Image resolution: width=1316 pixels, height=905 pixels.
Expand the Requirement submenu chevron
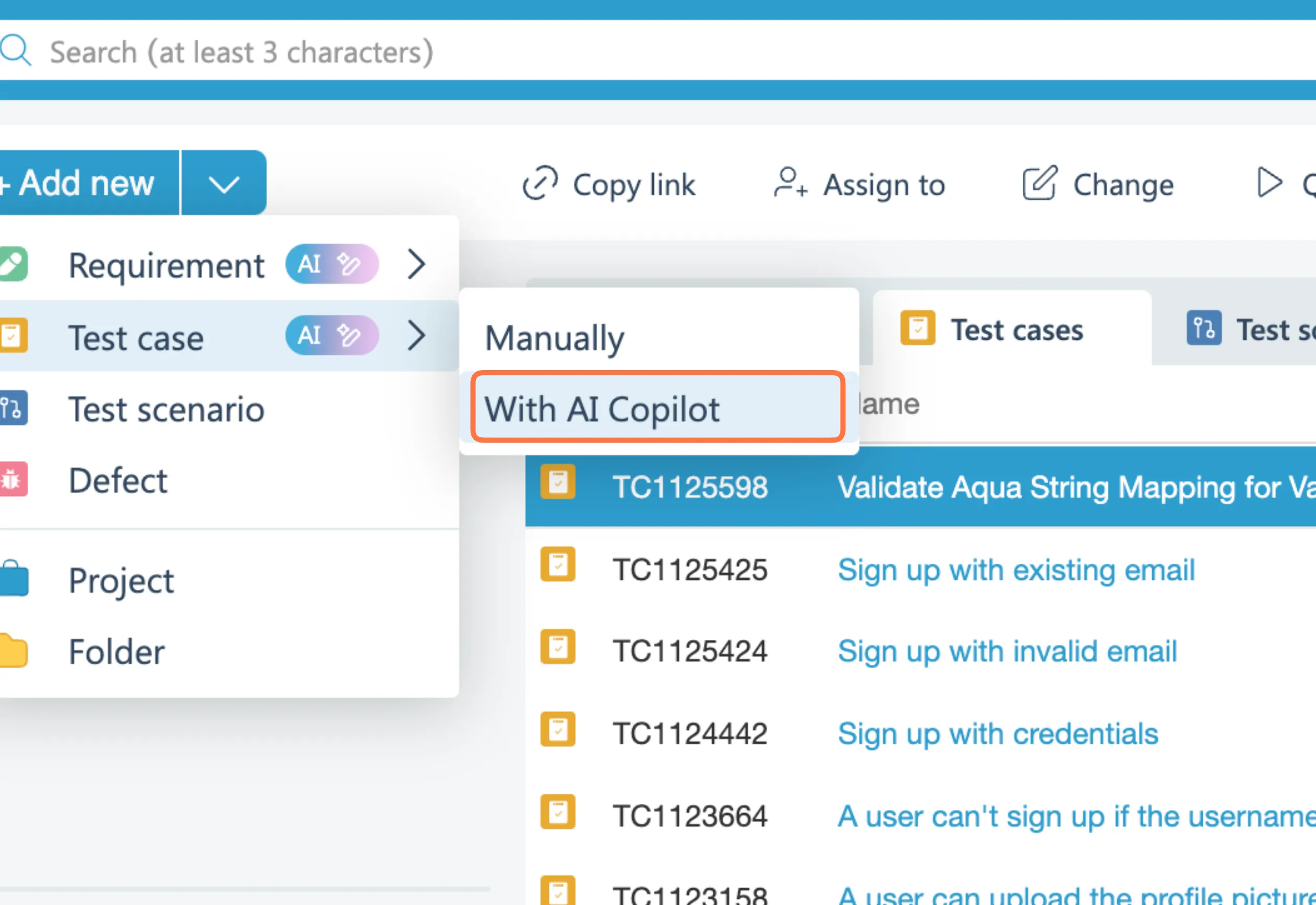tap(416, 264)
